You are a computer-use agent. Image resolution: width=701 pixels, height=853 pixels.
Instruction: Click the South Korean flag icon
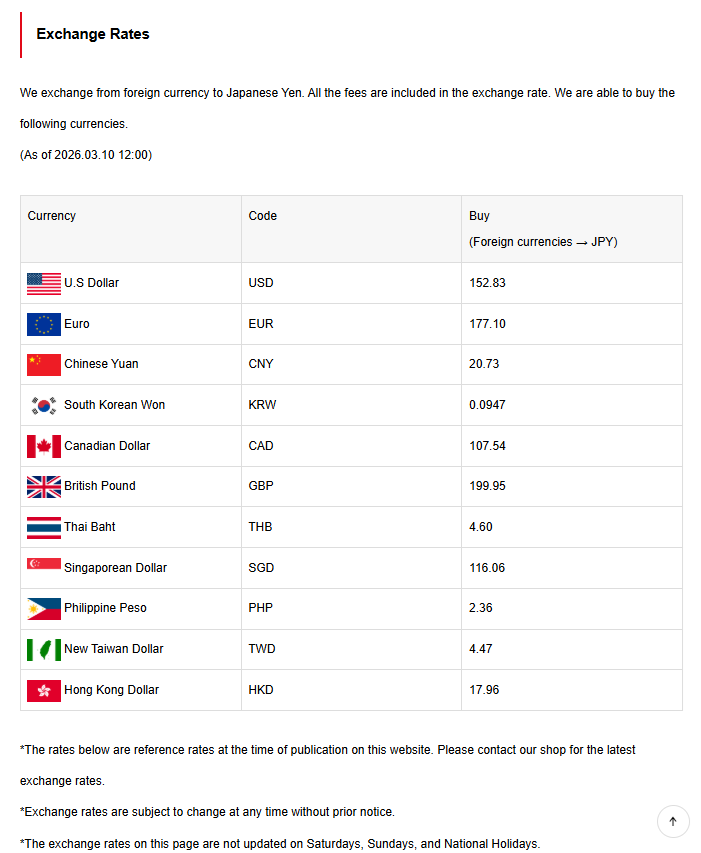[x=44, y=405]
